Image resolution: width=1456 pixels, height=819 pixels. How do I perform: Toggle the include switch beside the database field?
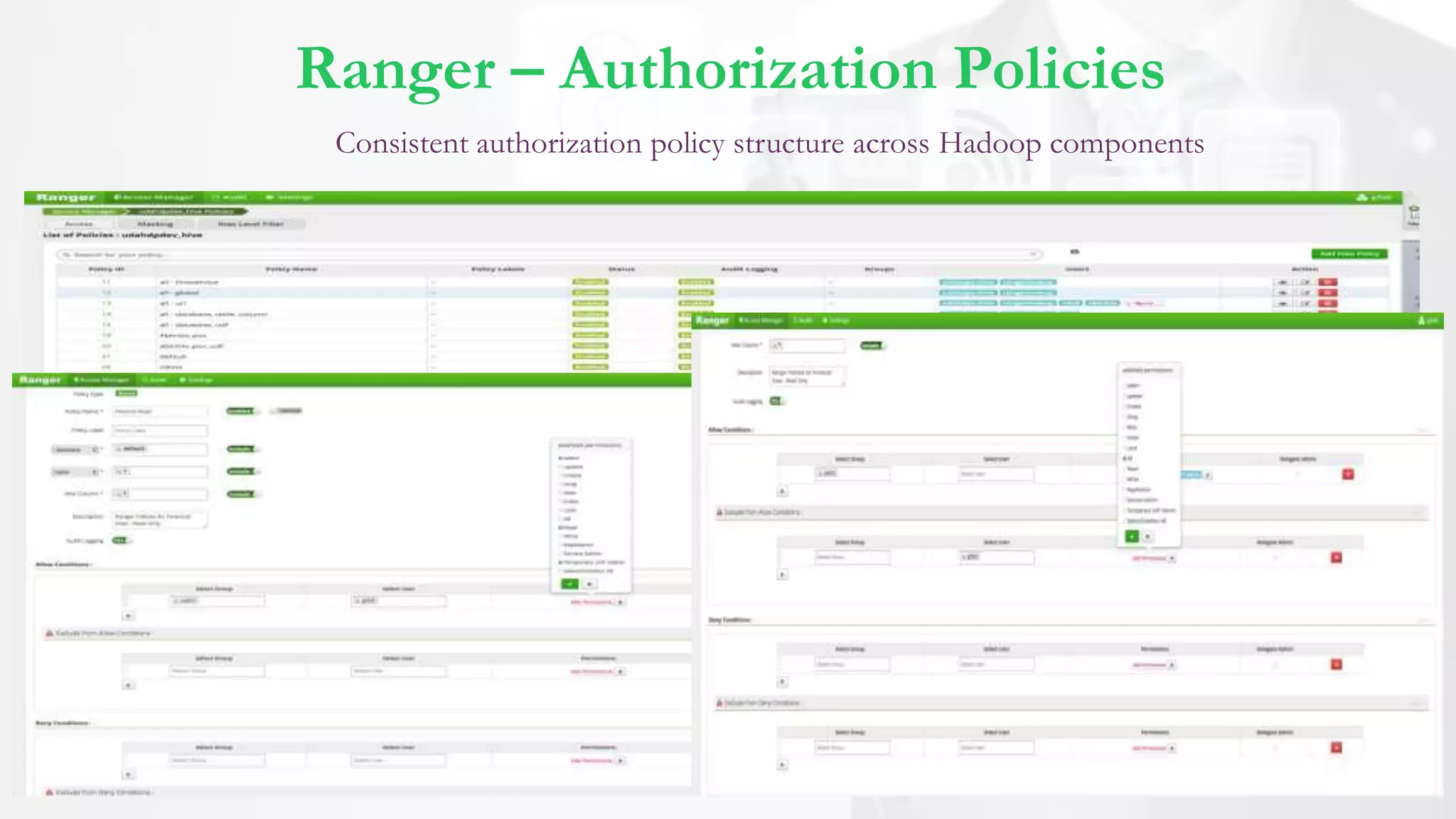(242, 449)
